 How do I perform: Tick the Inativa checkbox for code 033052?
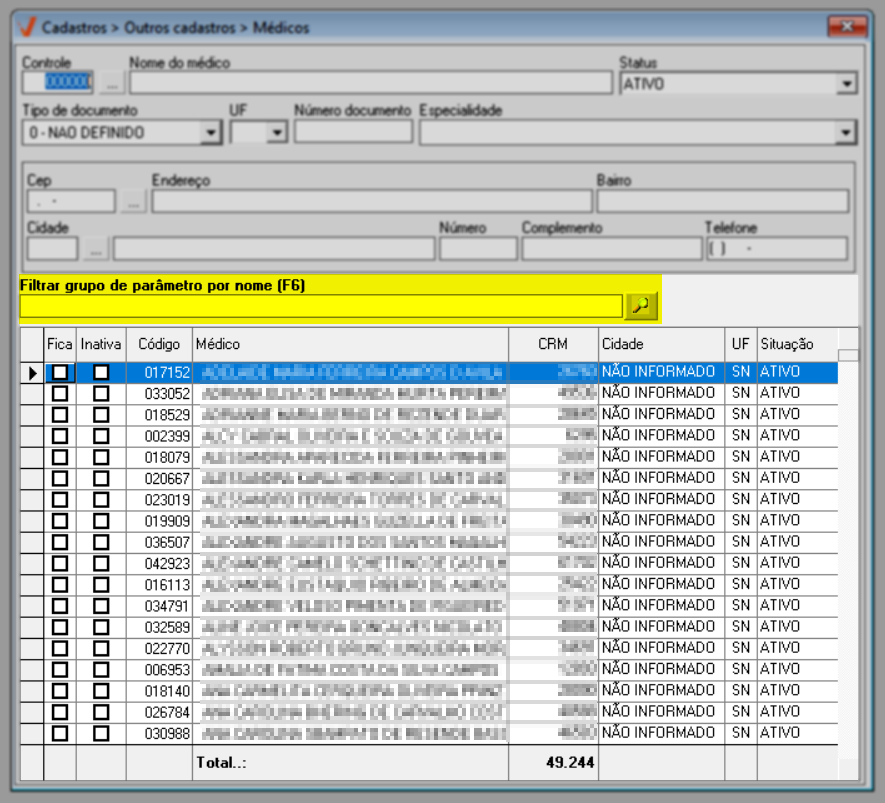[101, 394]
